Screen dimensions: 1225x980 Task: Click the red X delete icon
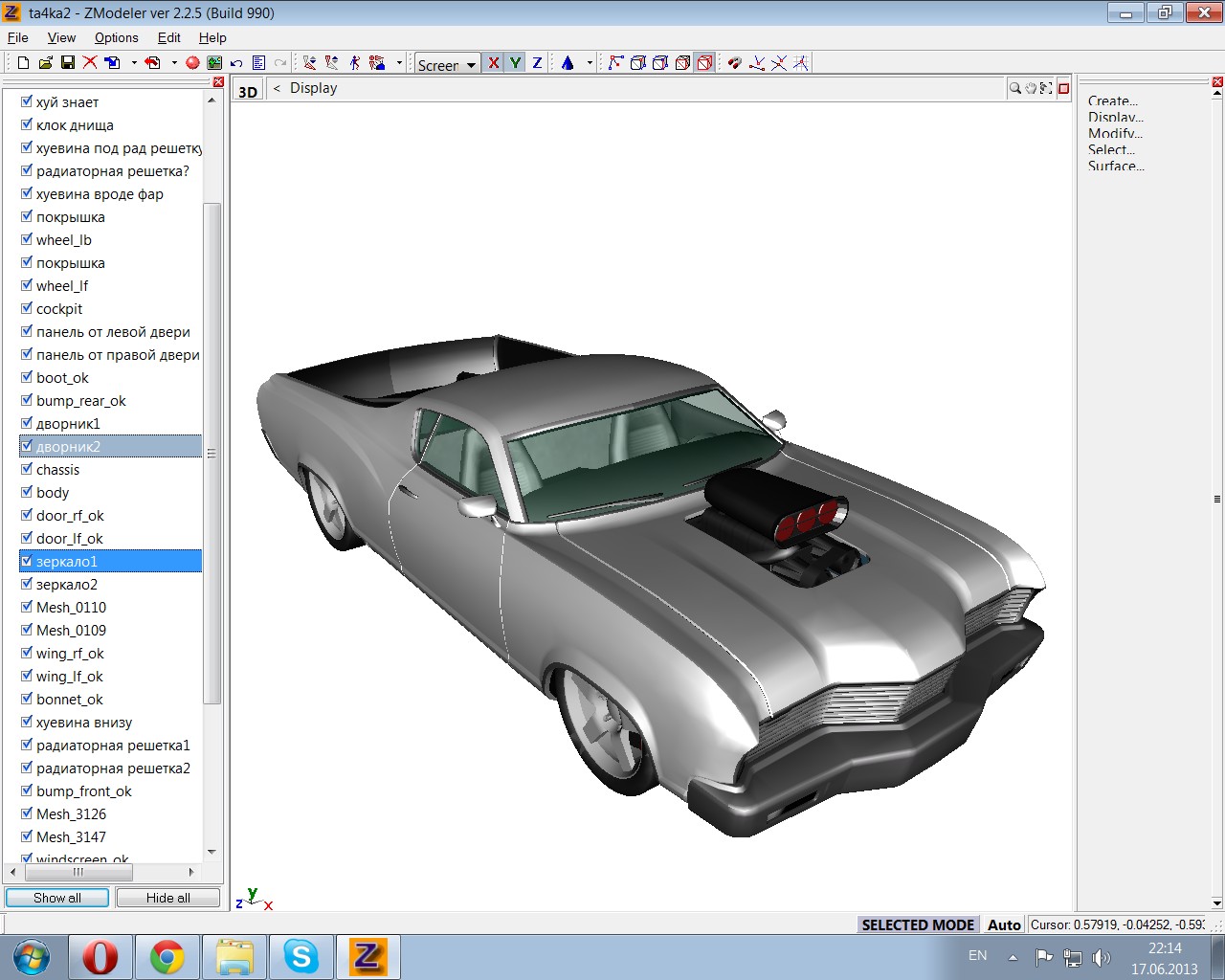[x=90, y=63]
